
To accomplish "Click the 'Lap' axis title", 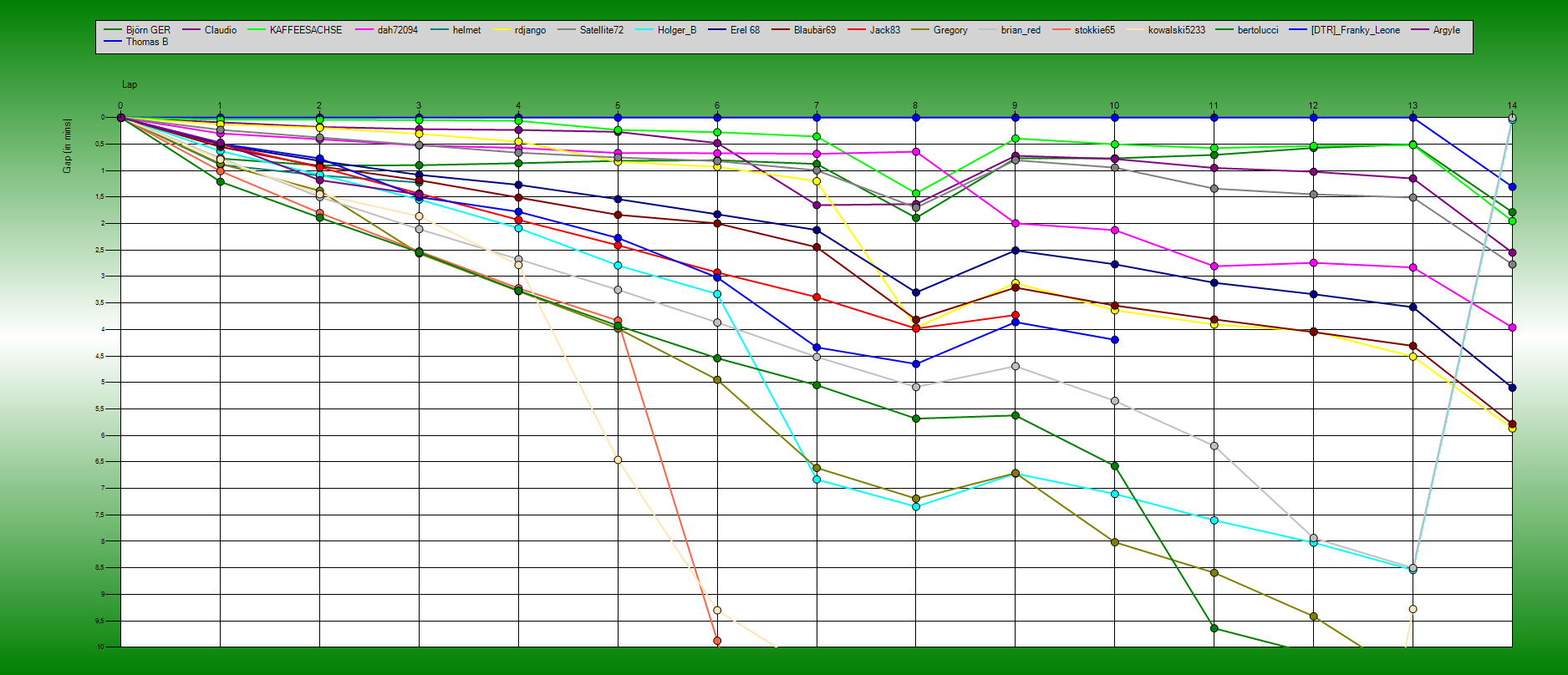I will coord(130,84).
